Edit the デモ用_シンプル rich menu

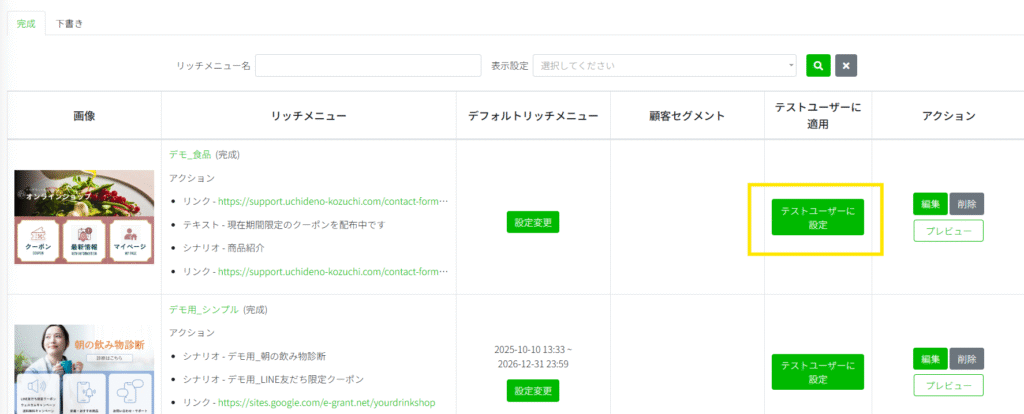[930, 358]
